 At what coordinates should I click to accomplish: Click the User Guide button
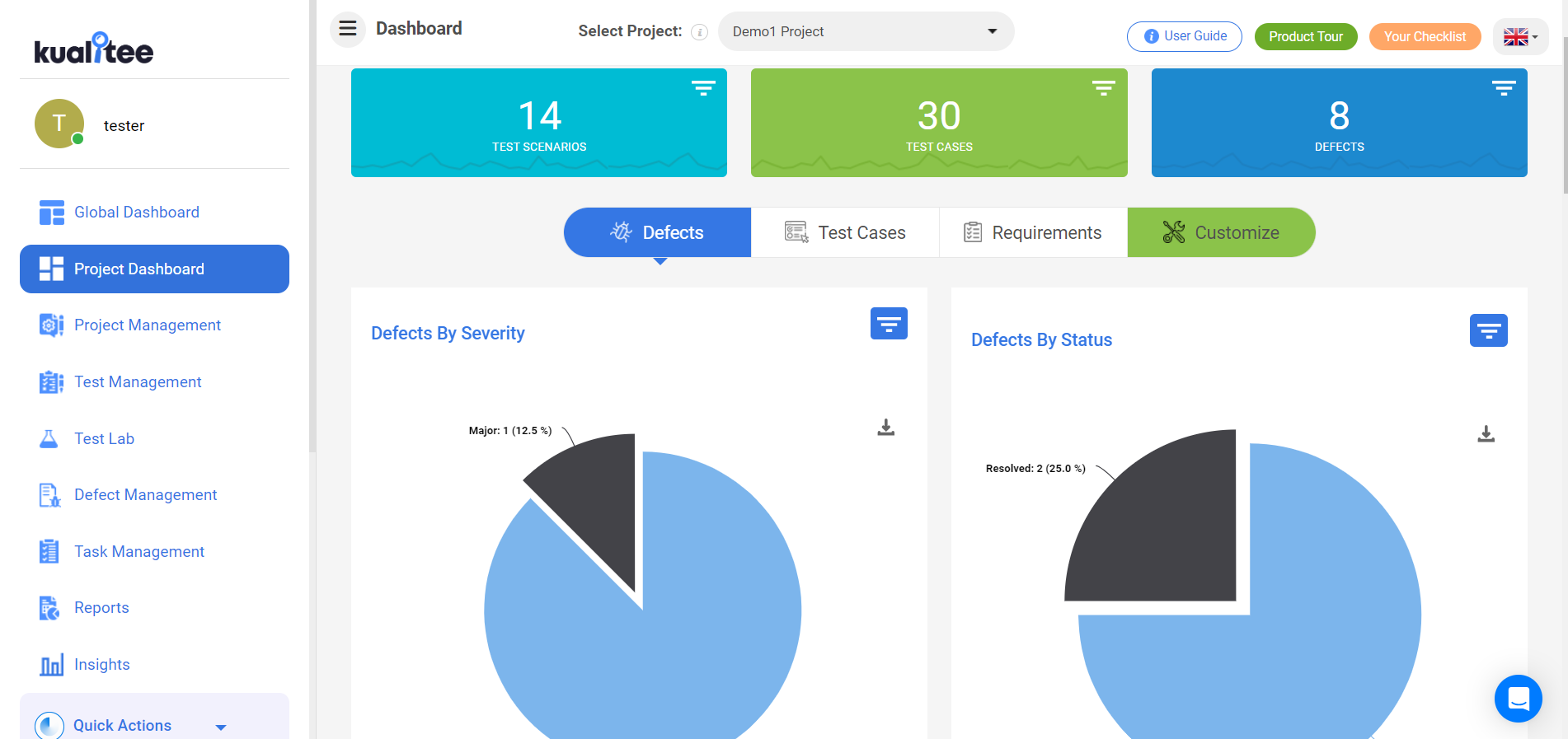(x=1184, y=36)
